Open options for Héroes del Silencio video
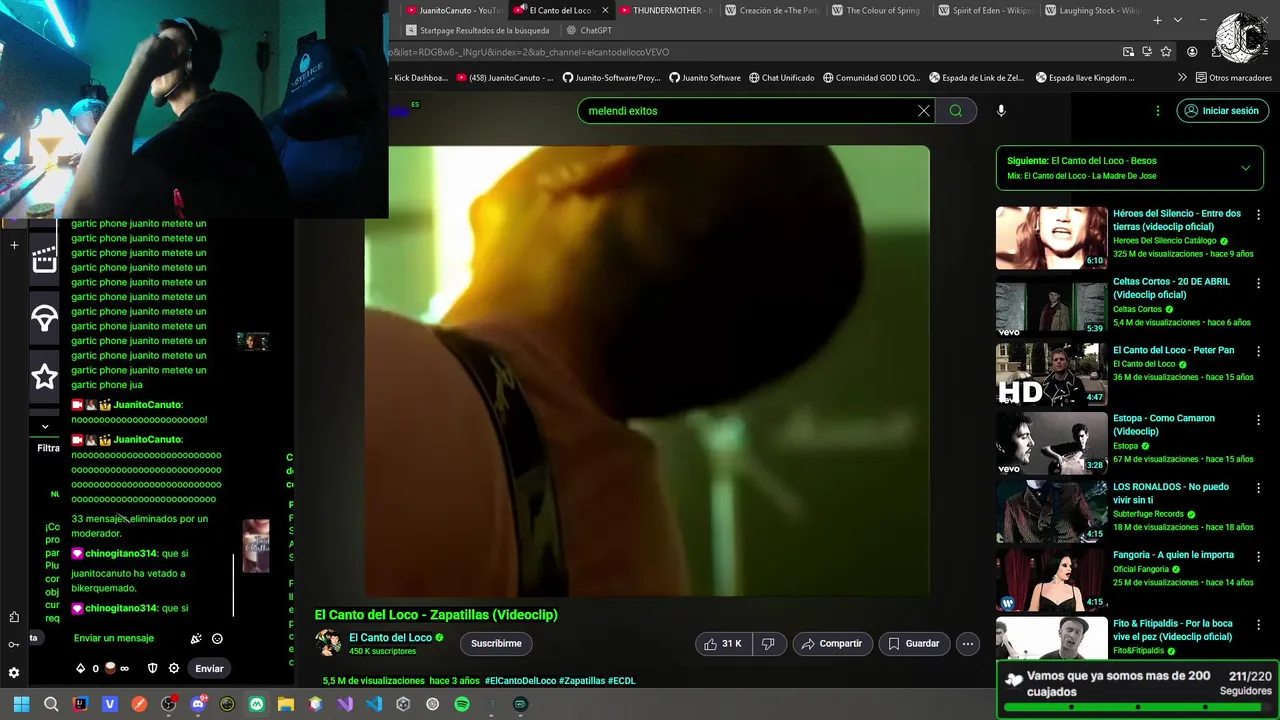 [x=1258, y=214]
